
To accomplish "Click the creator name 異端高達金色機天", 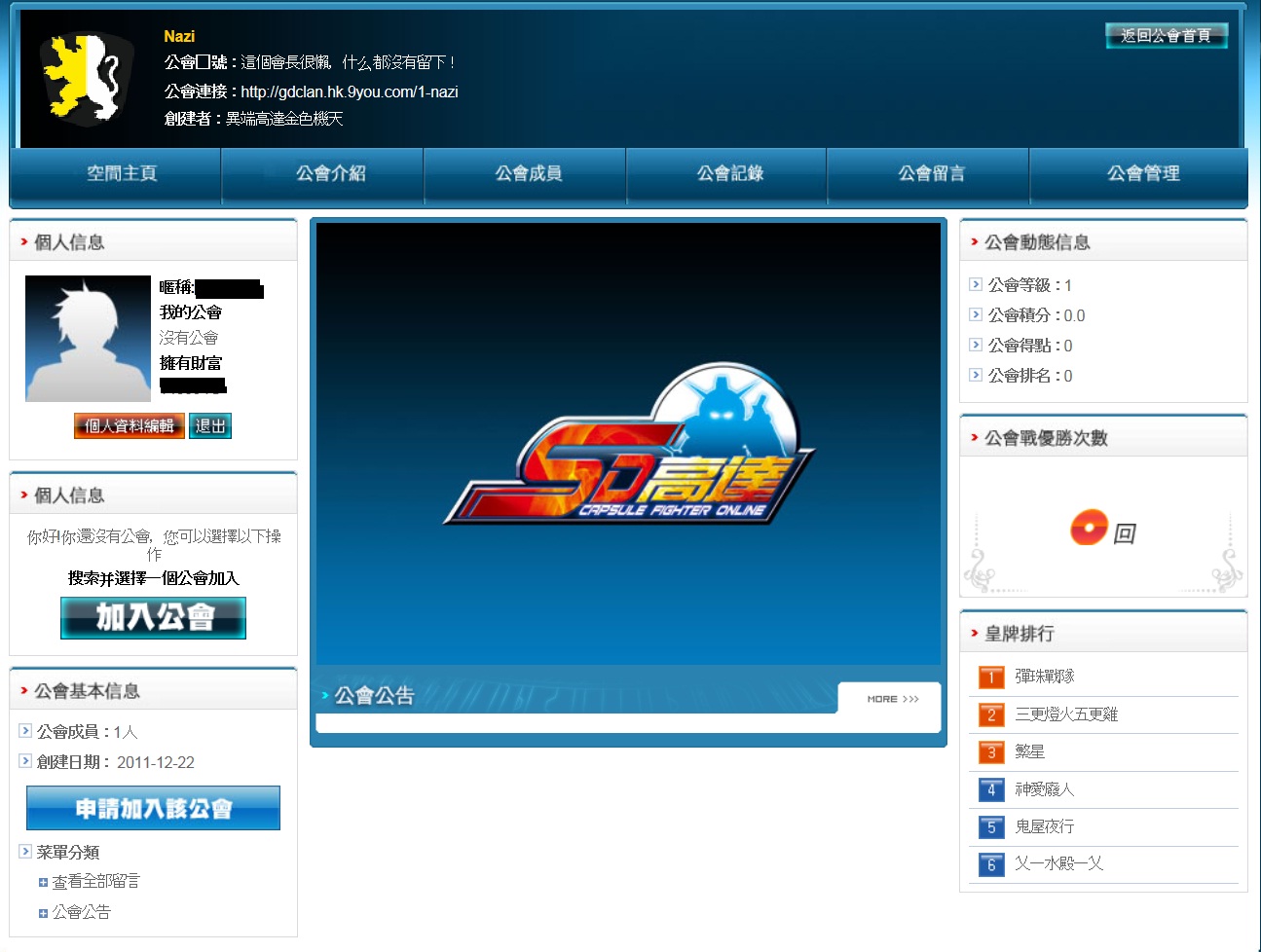I will pyautogui.click(x=284, y=119).
